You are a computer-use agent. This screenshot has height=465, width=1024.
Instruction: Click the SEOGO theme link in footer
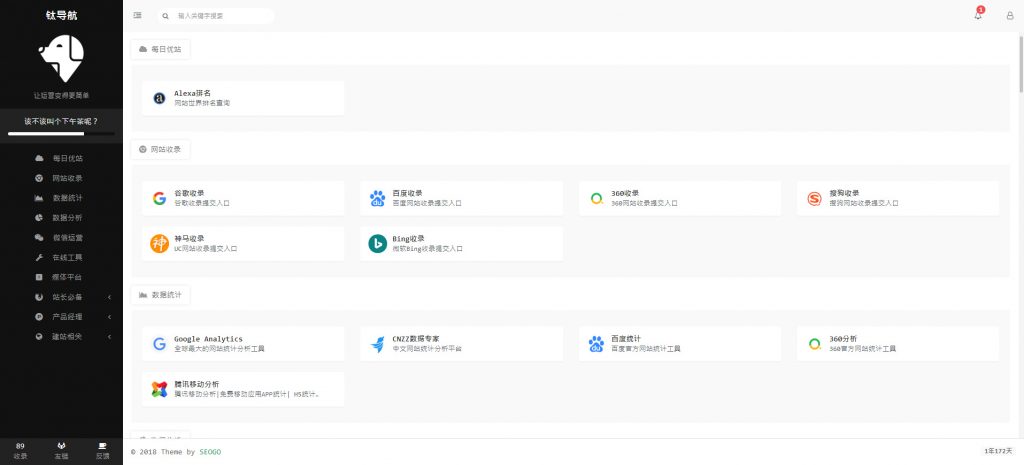click(210, 452)
